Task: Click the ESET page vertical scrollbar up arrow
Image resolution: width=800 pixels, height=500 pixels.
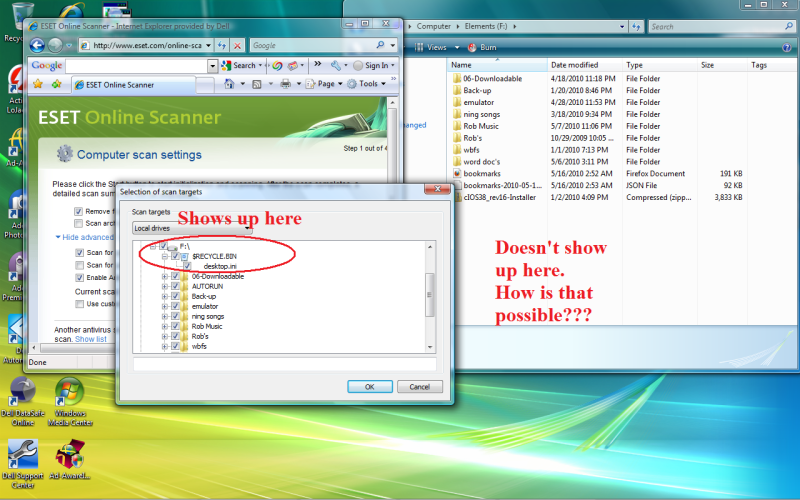Action: point(392,103)
